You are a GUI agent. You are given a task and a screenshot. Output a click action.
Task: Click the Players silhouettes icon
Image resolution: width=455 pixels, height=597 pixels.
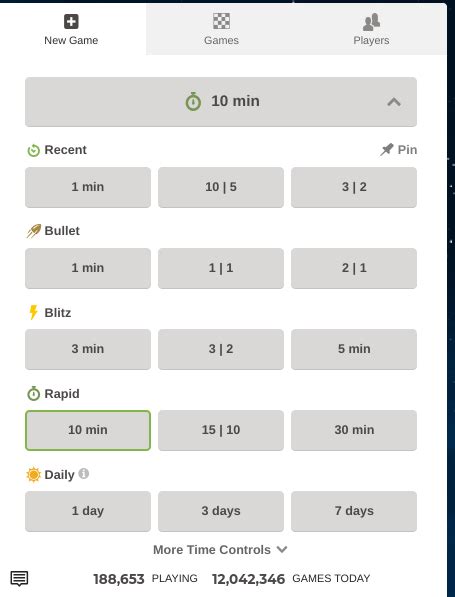(x=371, y=22)
